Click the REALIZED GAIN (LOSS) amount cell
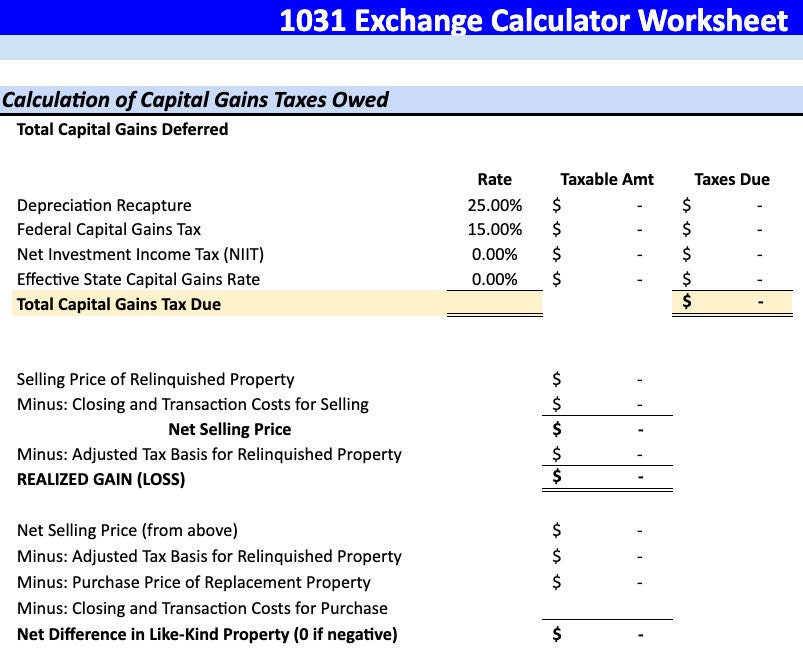Screen dimensions: 803x650 click(x=607, y=478)
